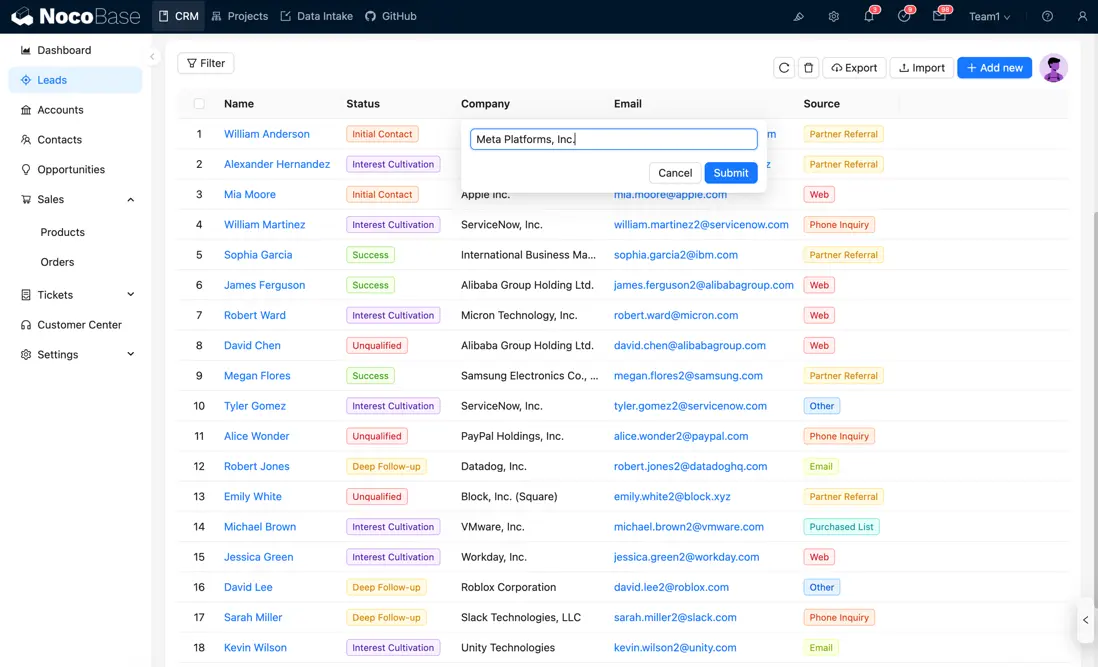Open the Data Intake tab
Screen dimensions: 1098x667
316,17
